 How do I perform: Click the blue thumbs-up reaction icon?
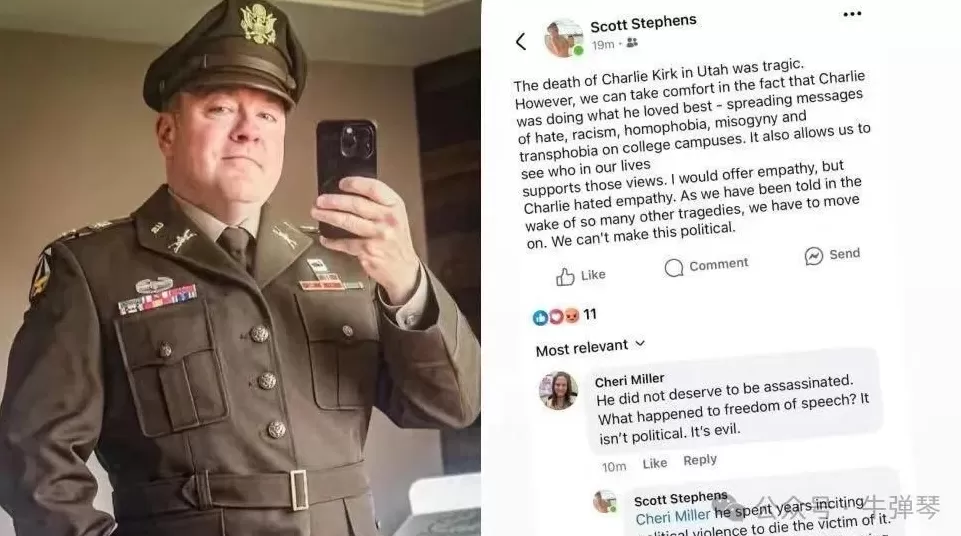(540, 317)
